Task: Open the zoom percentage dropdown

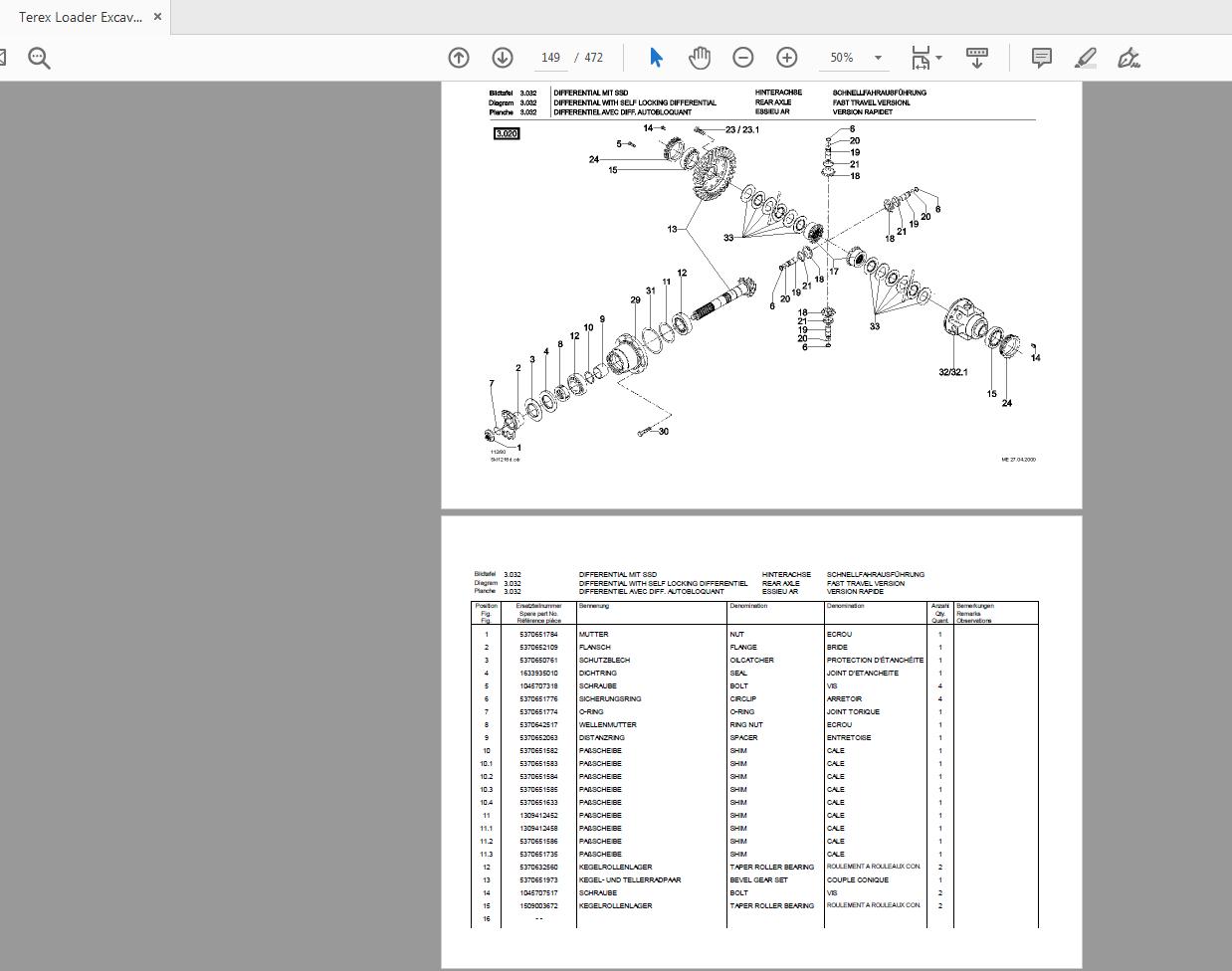Action: [878, 58]
